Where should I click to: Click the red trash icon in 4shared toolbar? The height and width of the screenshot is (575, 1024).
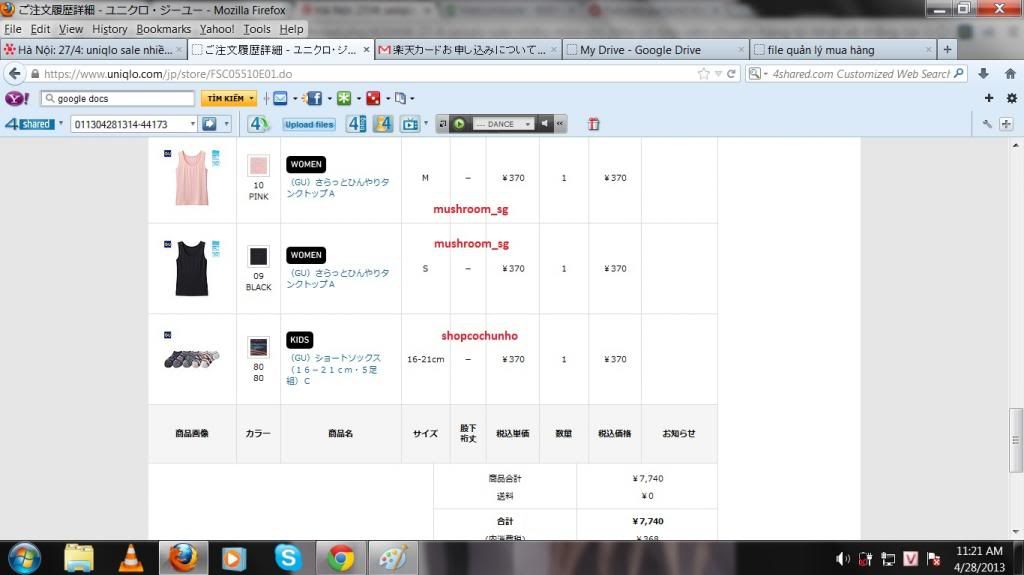(593, 124)
